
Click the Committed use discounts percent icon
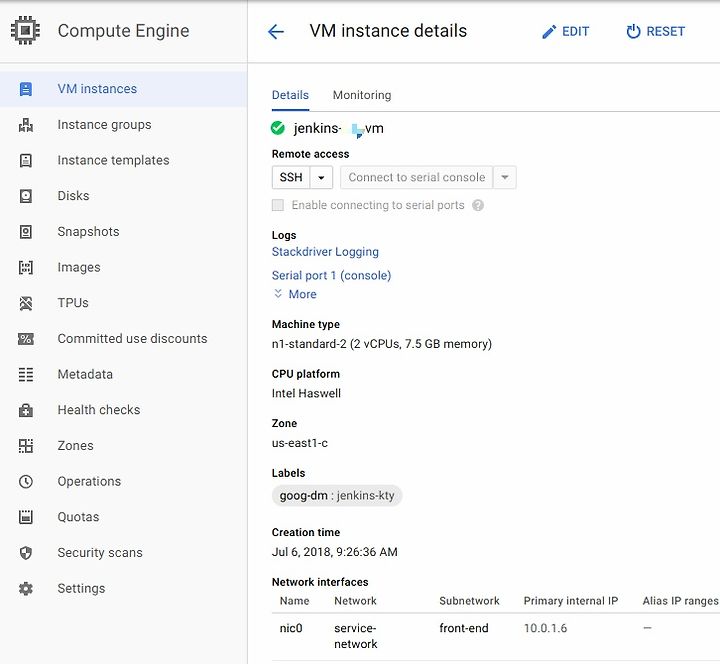coord(26,339)
